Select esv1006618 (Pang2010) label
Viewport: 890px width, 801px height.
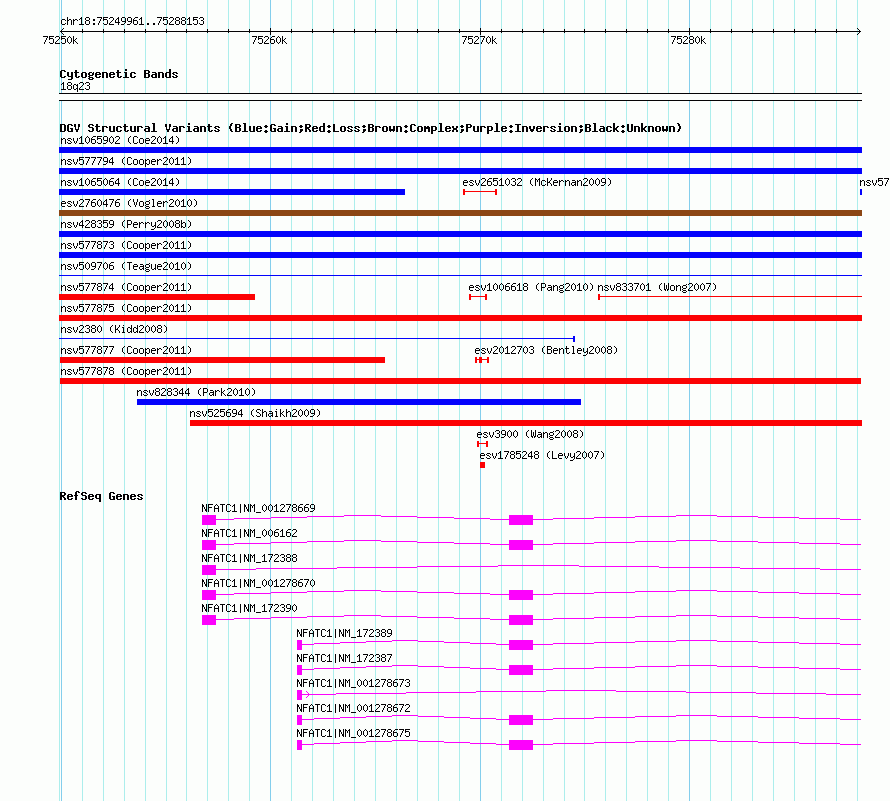(531, 287)
